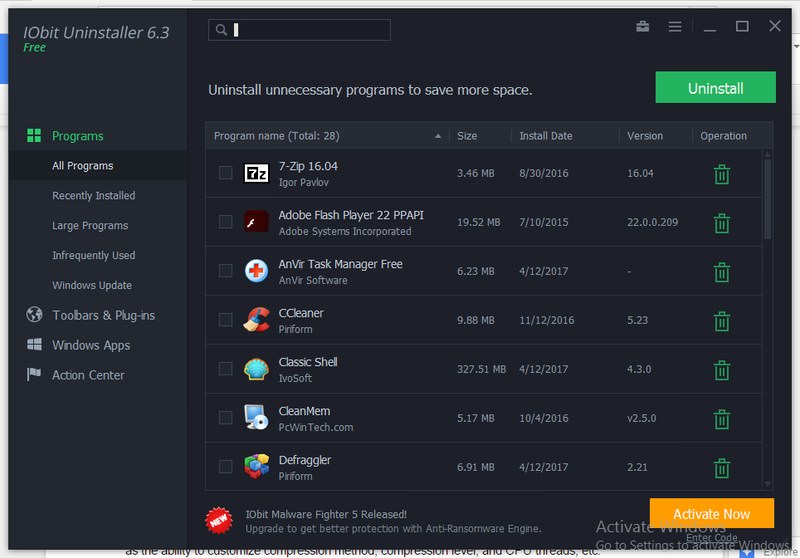
Task: Click the scrollbar up arrow
Action: pyautogui.click(x=767, y=154)
